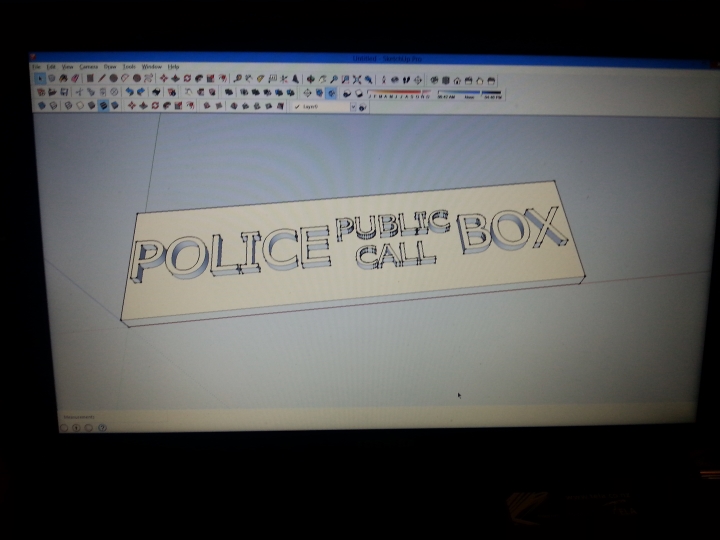Switch to Wireframe face style
The height and width of the screenshot is (540, 720).
68,106
